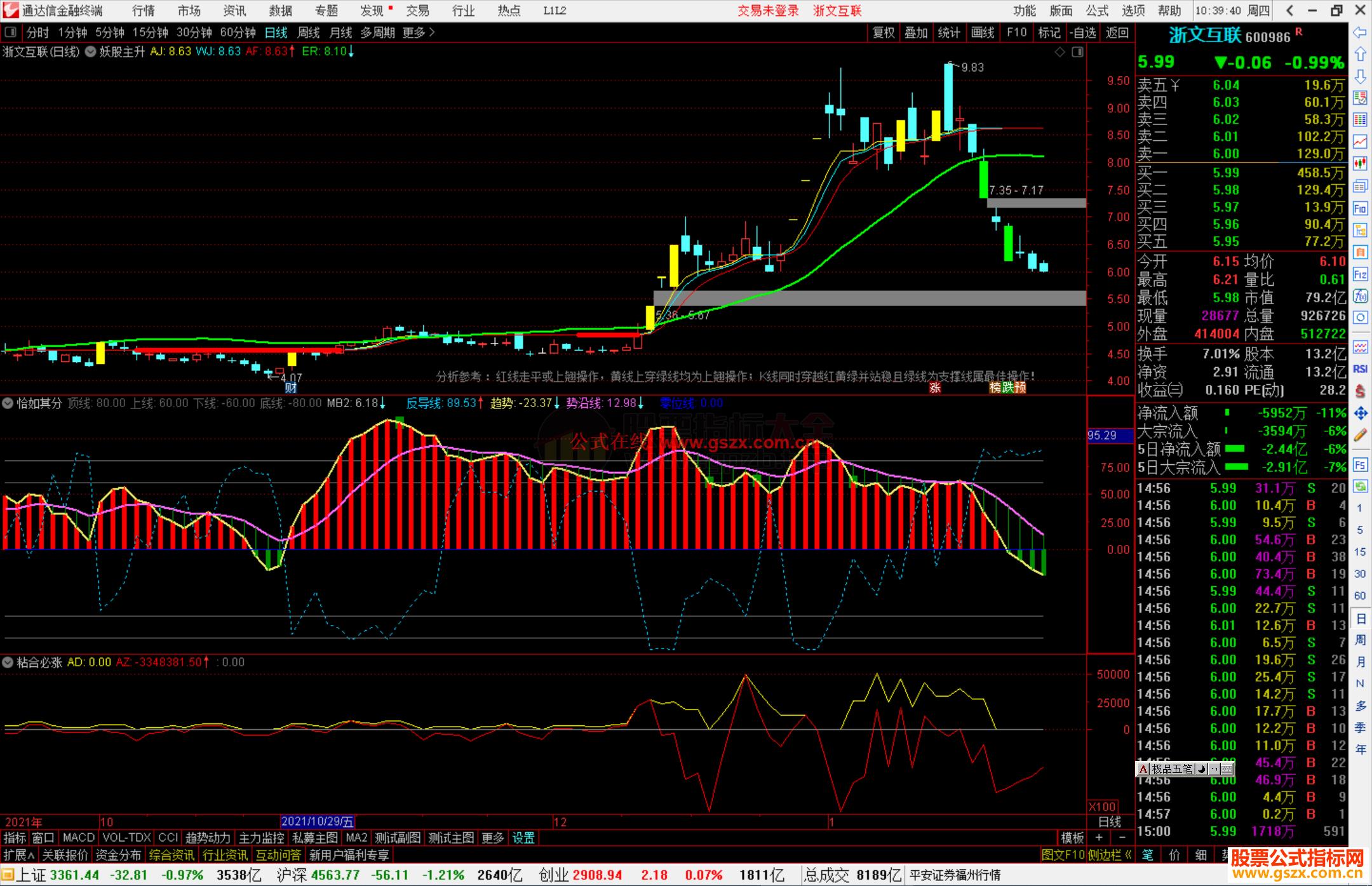Toggle the 恰如其分 indicator dropdown circle
Screen dimensions: 1372x886
tap(8, 403)
